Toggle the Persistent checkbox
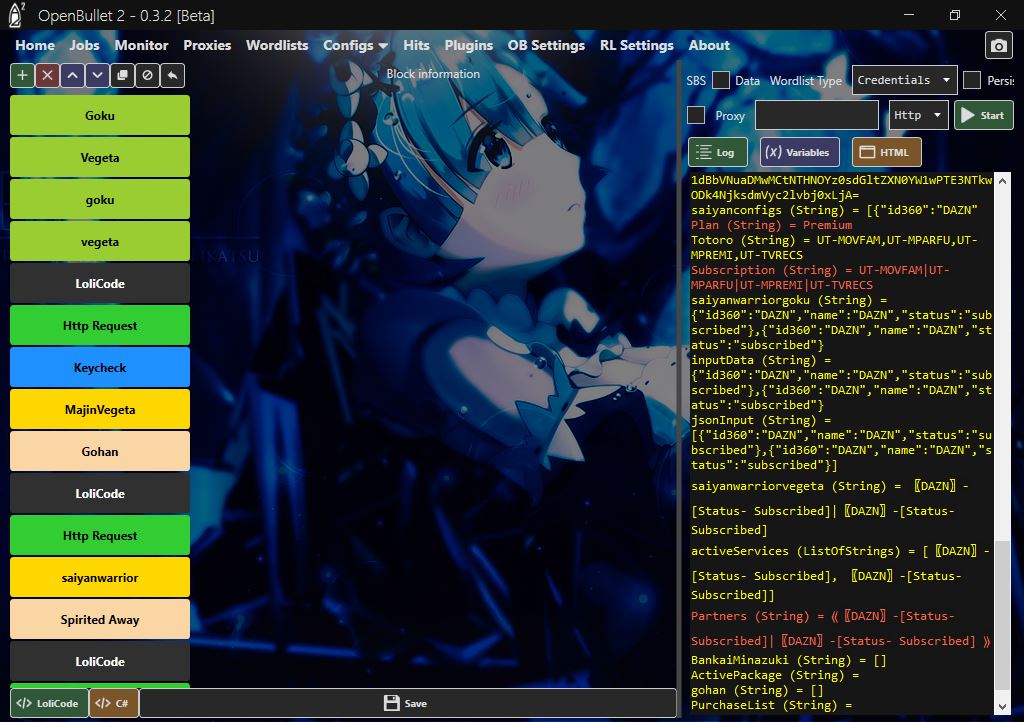The image size is (1024, 722). (971, 80)
